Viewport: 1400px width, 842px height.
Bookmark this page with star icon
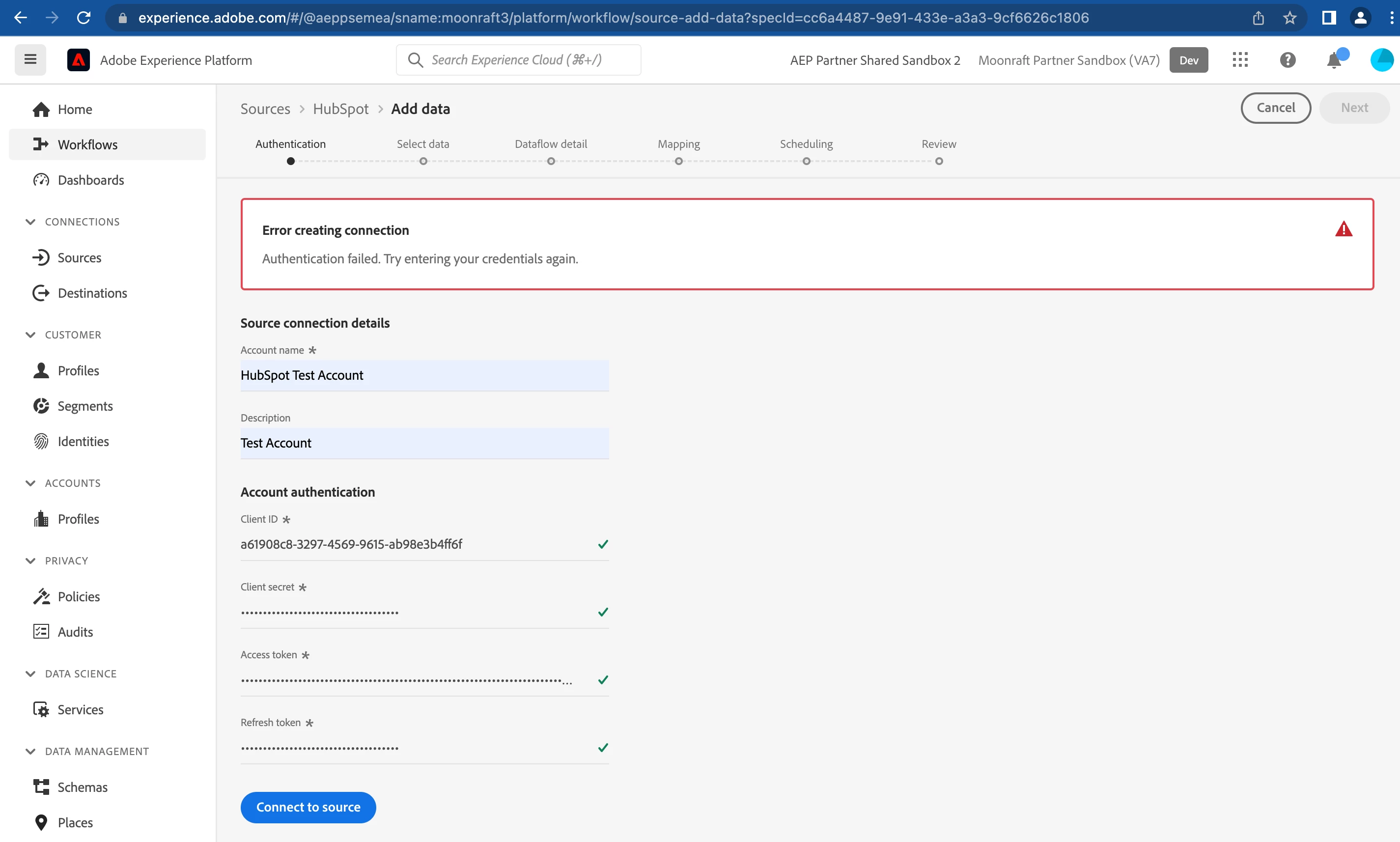1289,18
